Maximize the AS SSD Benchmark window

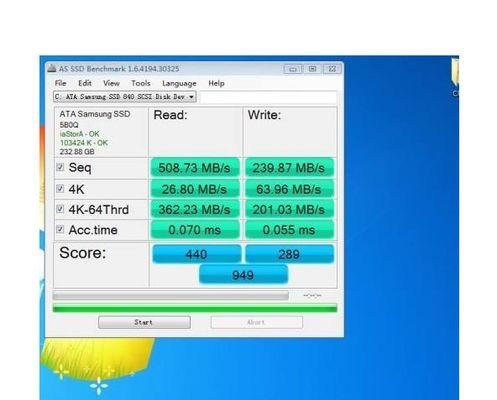[312, 69]
